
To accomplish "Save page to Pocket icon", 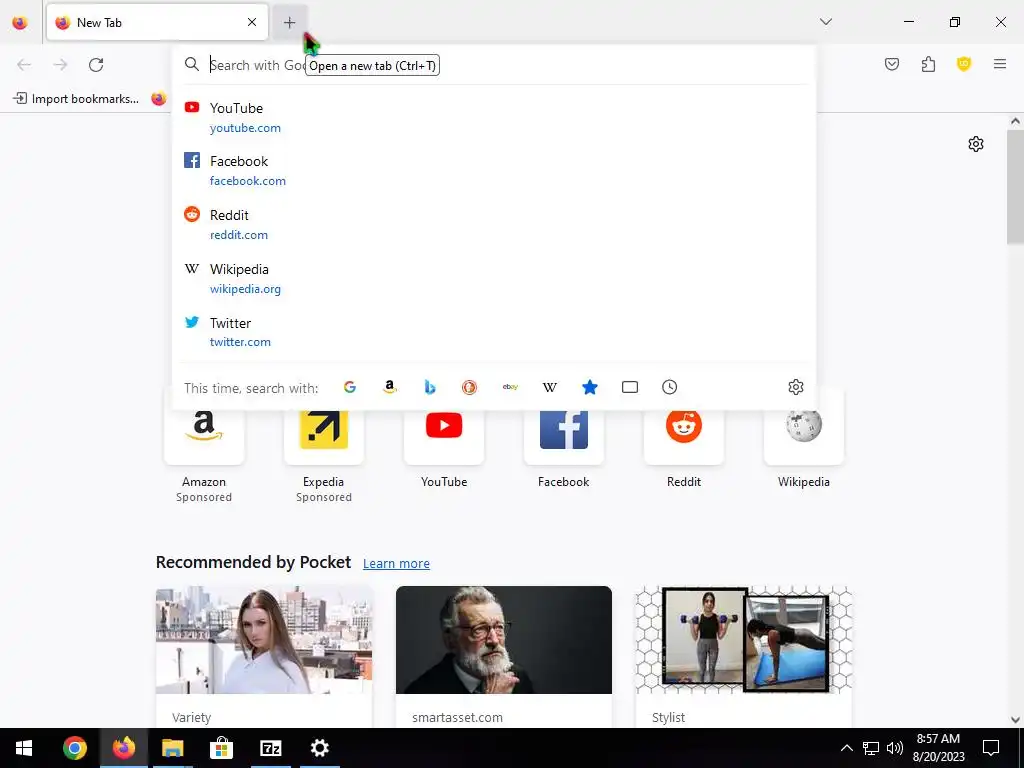I will (892, 64).
